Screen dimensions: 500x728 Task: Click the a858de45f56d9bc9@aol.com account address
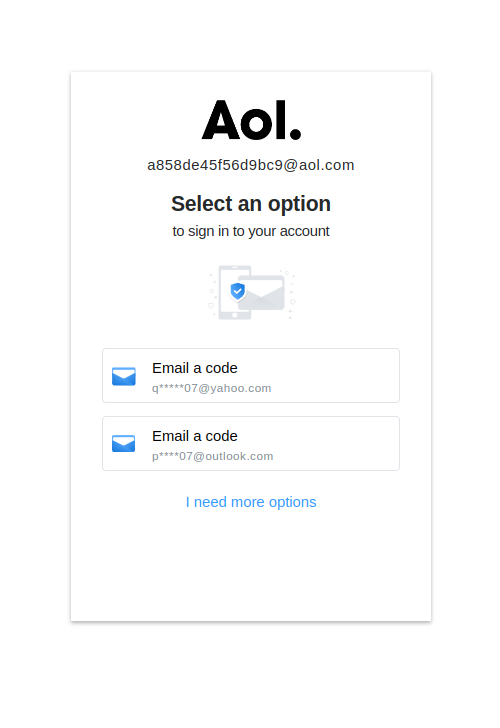[x=251, y=165]
